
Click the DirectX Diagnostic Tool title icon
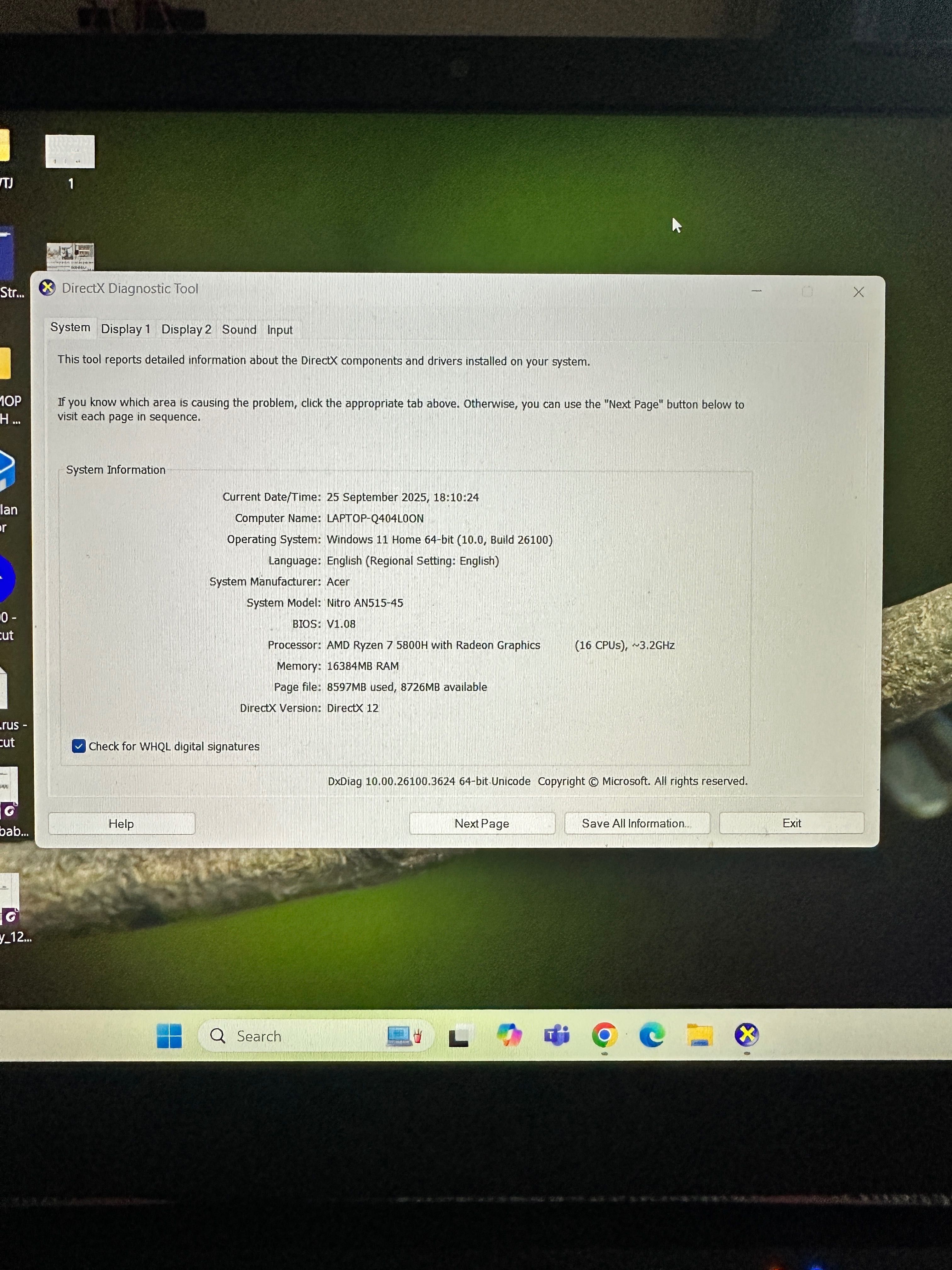pyautogui.click(x=47, y=288)
